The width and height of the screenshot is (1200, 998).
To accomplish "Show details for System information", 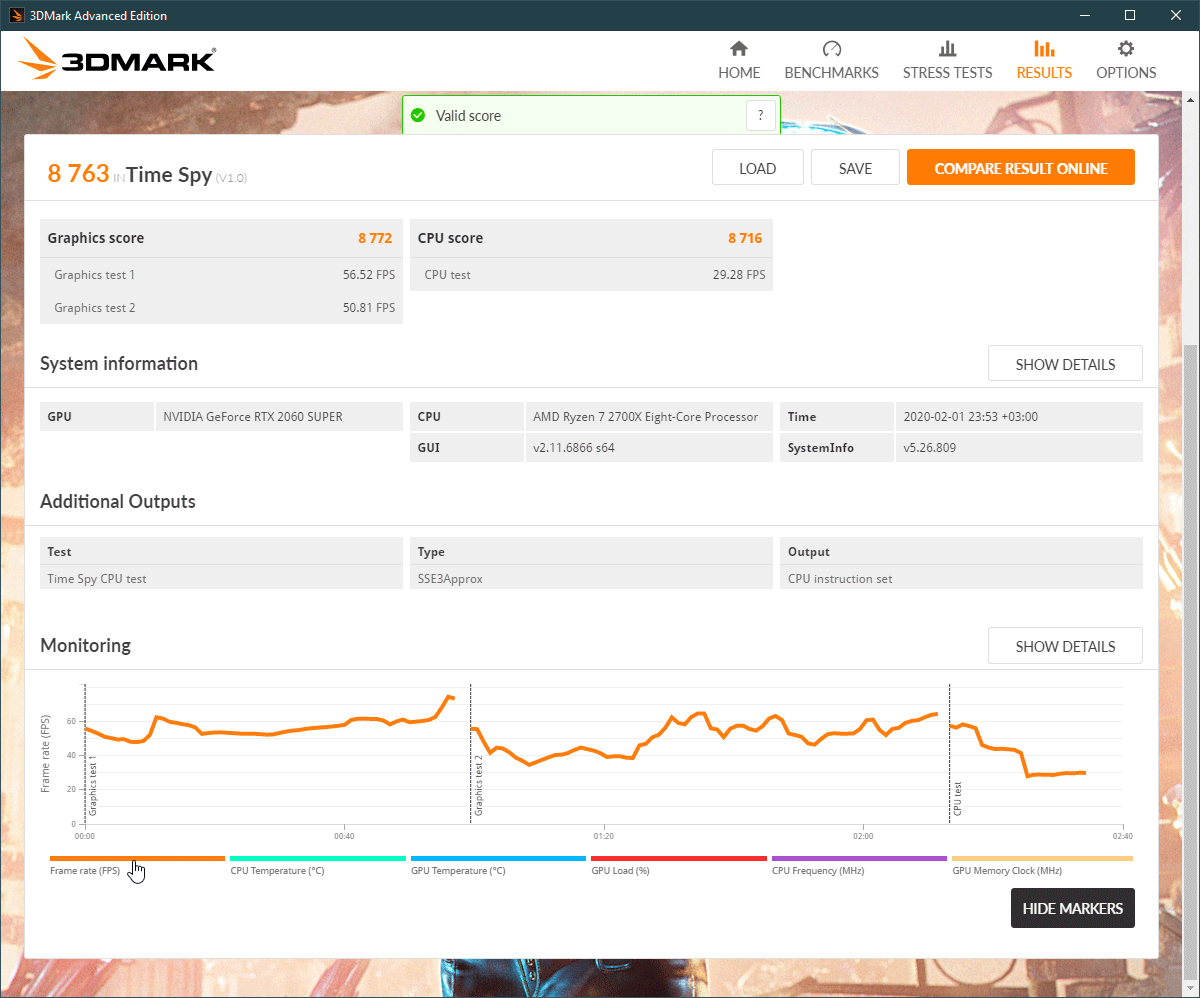I will tap(1065, 364).
